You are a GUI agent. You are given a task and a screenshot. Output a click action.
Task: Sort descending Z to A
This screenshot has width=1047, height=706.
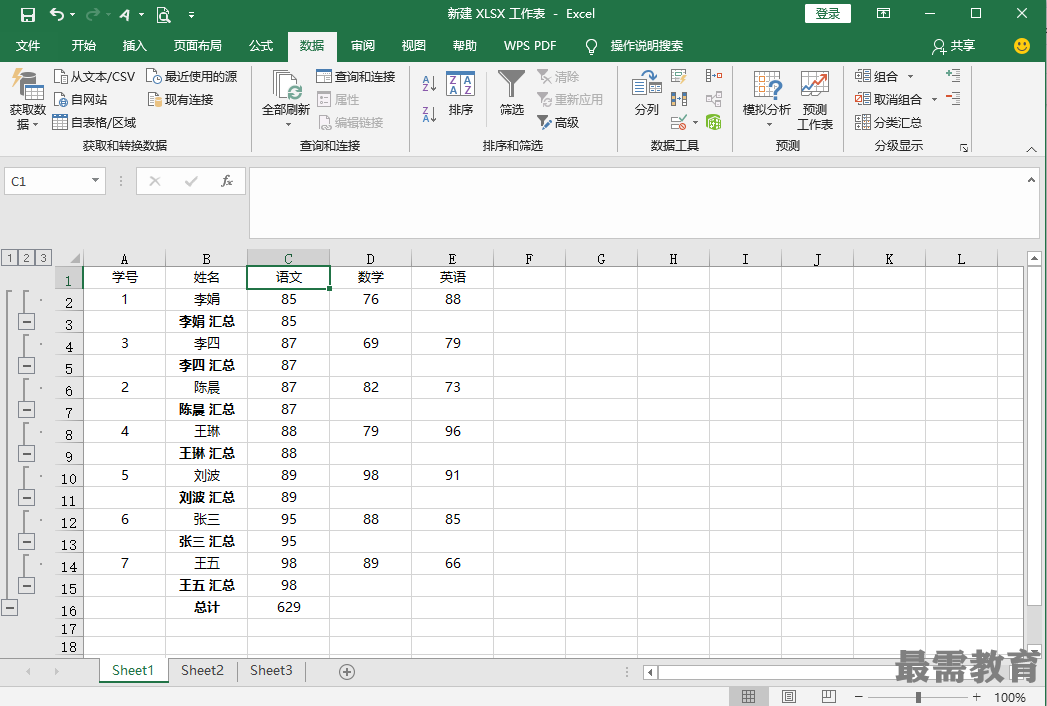tap(429, 114)
